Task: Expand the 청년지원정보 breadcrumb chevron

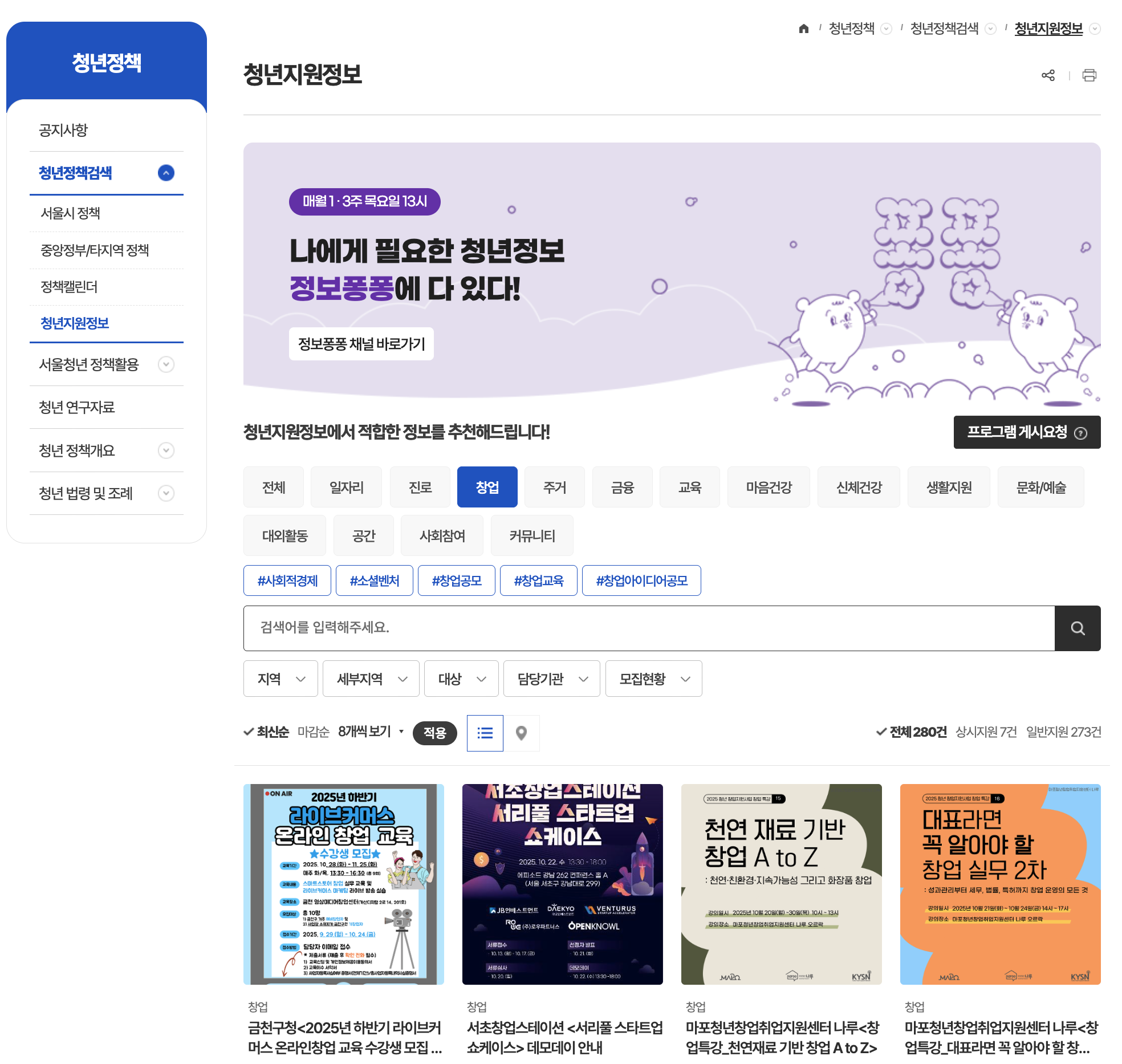Action: tap(1095, 29)
